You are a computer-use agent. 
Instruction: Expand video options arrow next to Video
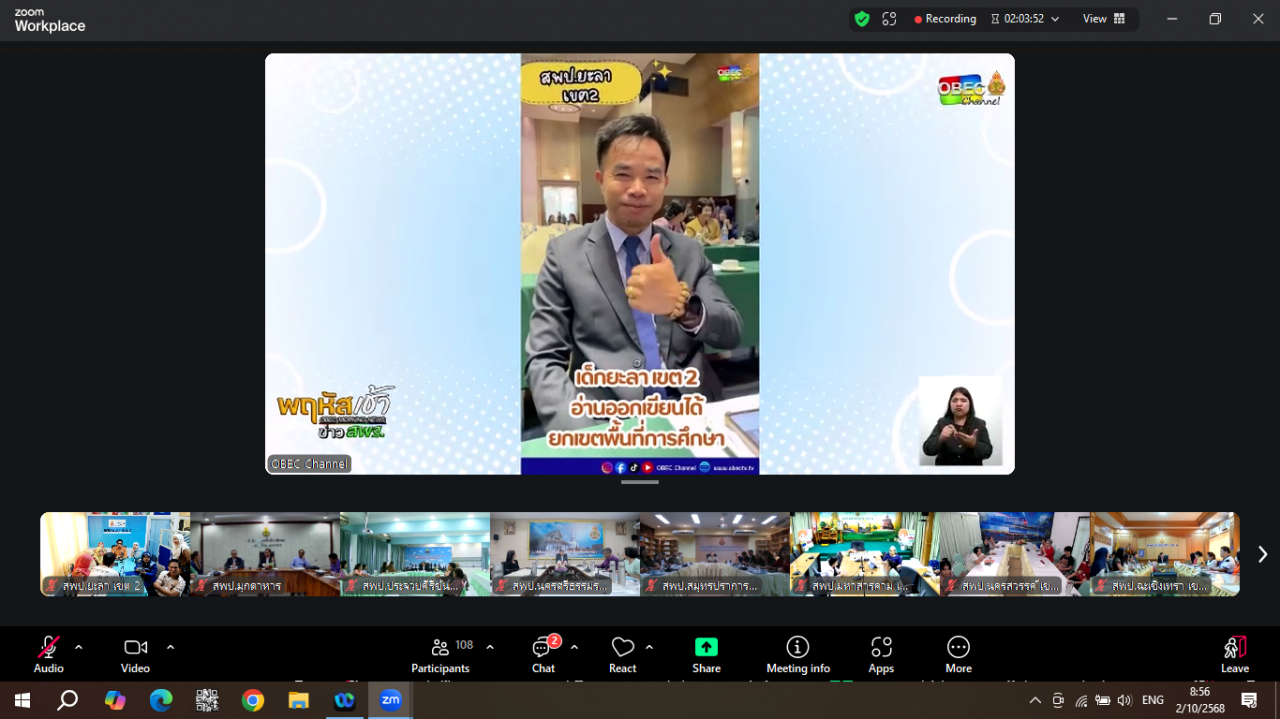[x=170, y=647]
